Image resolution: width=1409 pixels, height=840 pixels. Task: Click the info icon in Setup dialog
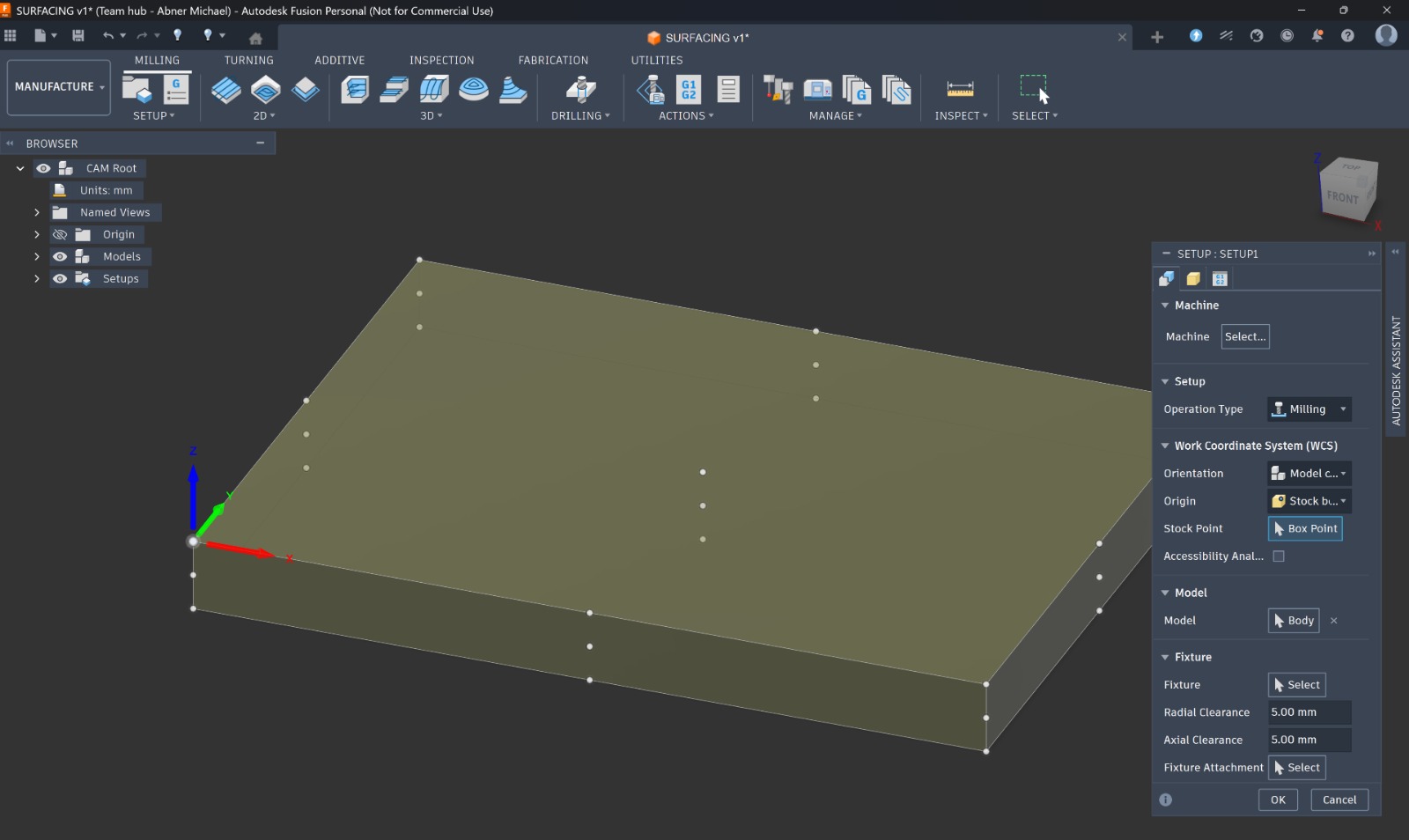pyautogui.click(x=1166, y=799)
